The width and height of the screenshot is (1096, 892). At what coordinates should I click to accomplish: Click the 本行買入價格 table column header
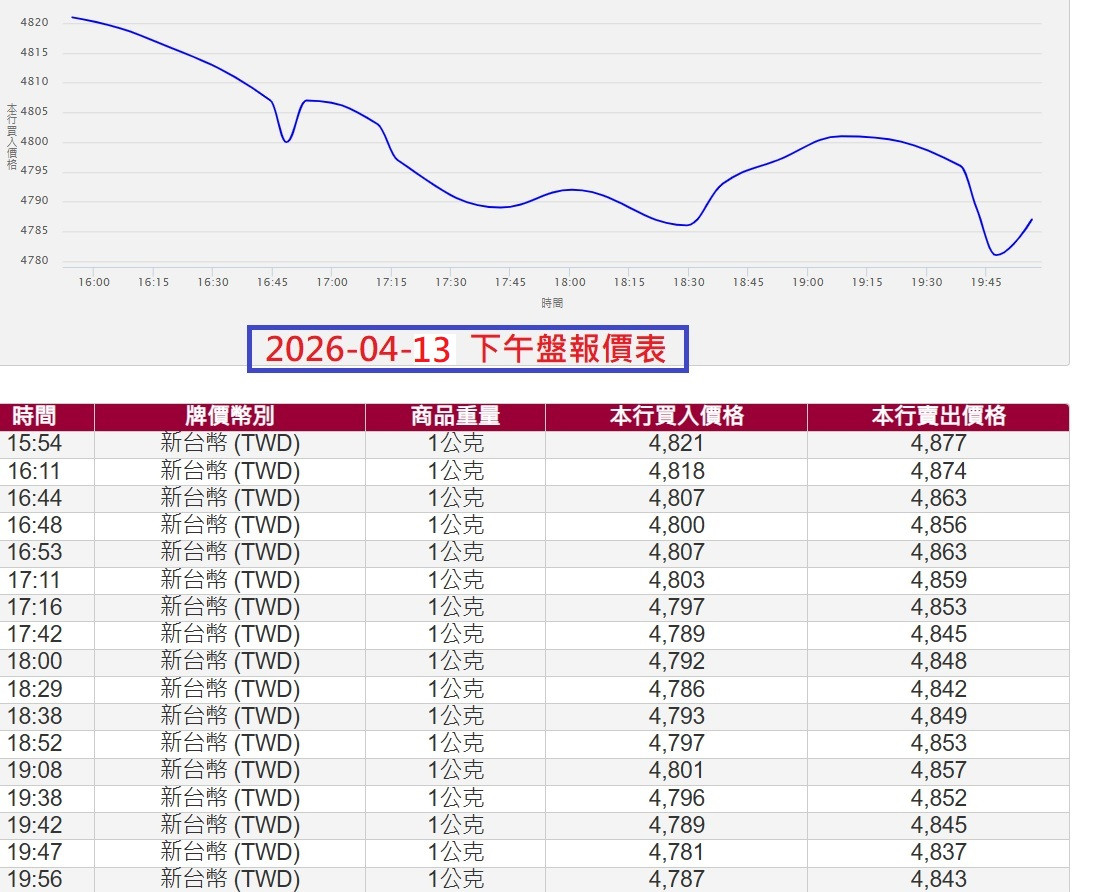[676, 416]
